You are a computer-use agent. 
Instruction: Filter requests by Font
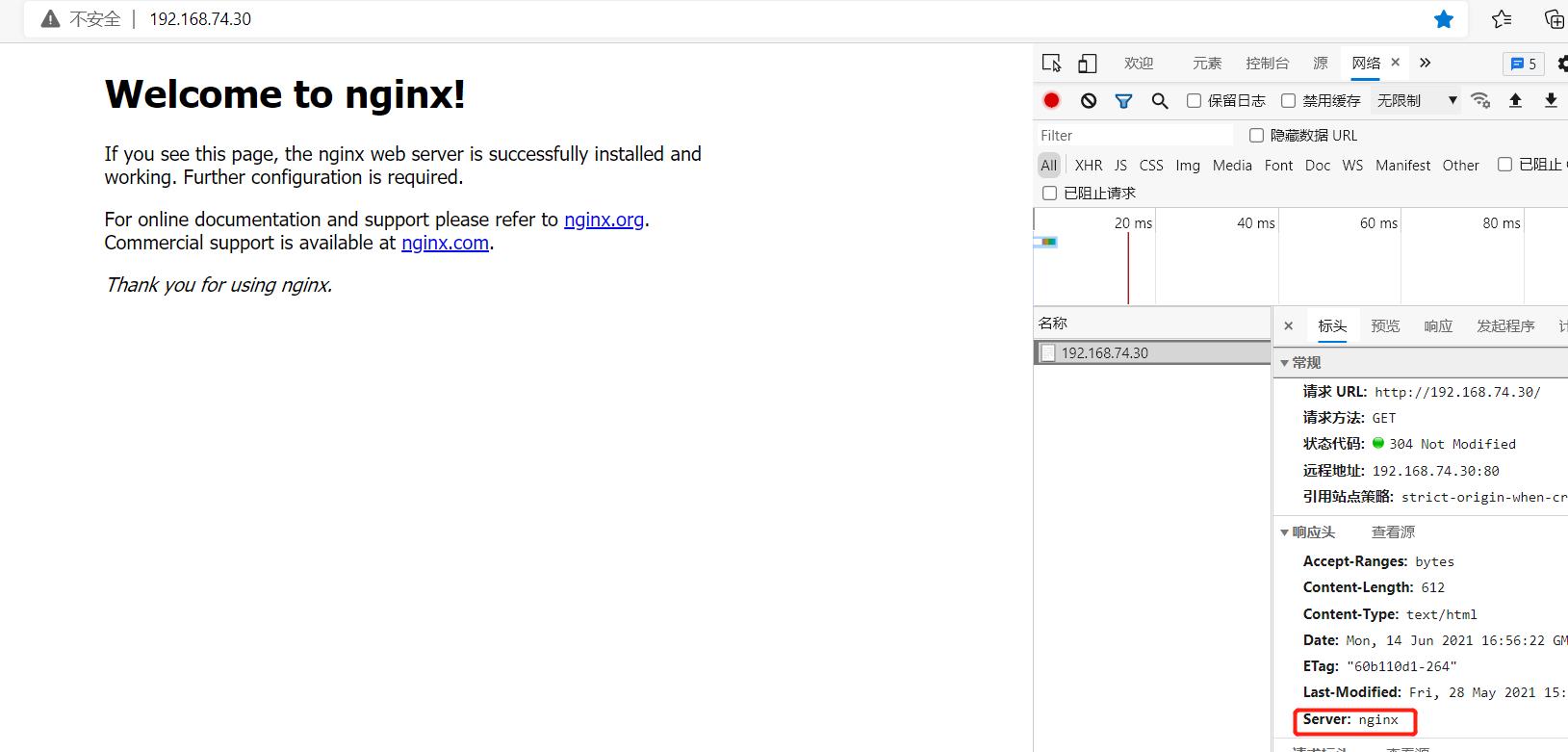click(1278, 165)
